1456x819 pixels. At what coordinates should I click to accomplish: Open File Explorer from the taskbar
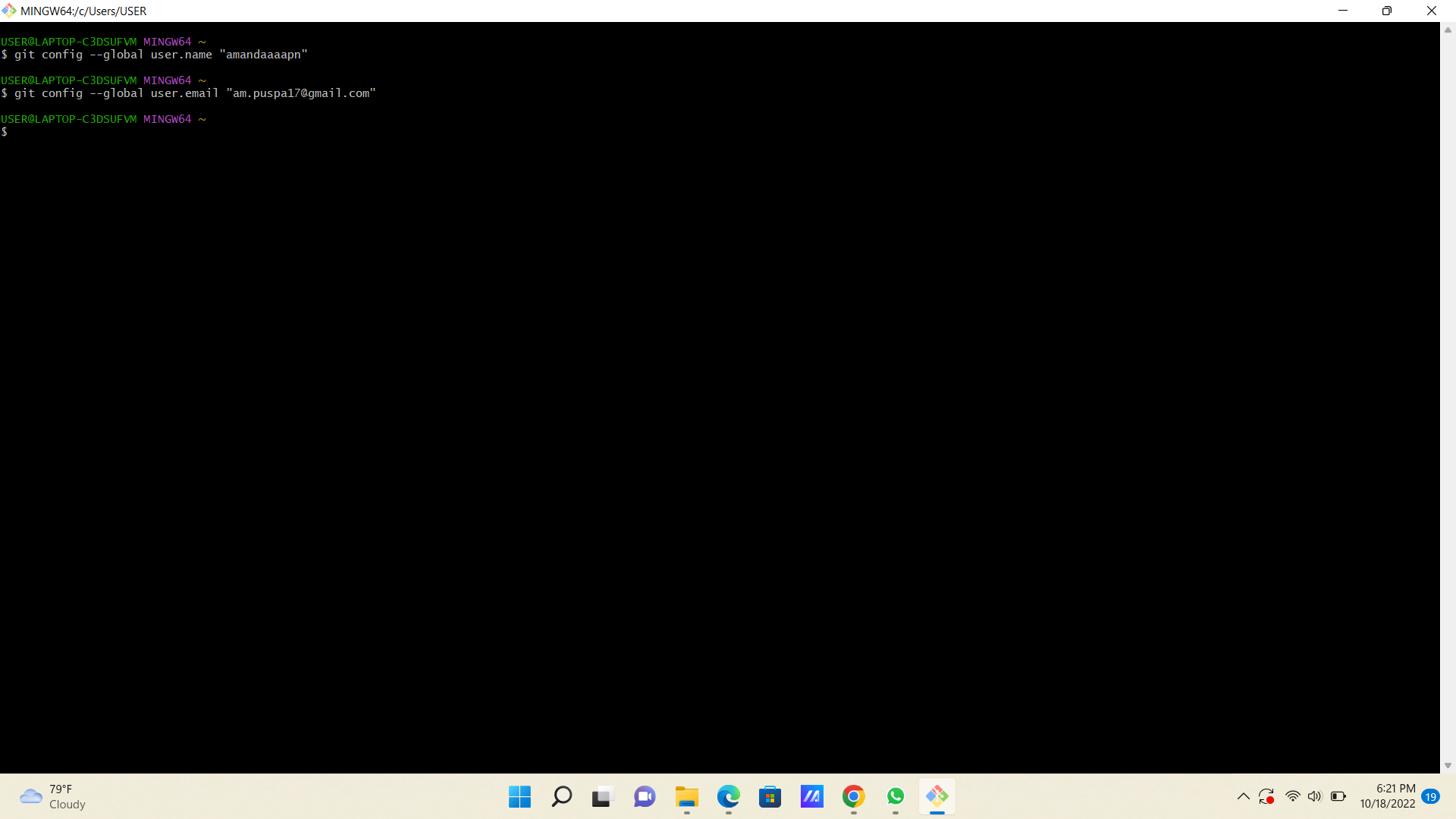click(x=686, y=796)
